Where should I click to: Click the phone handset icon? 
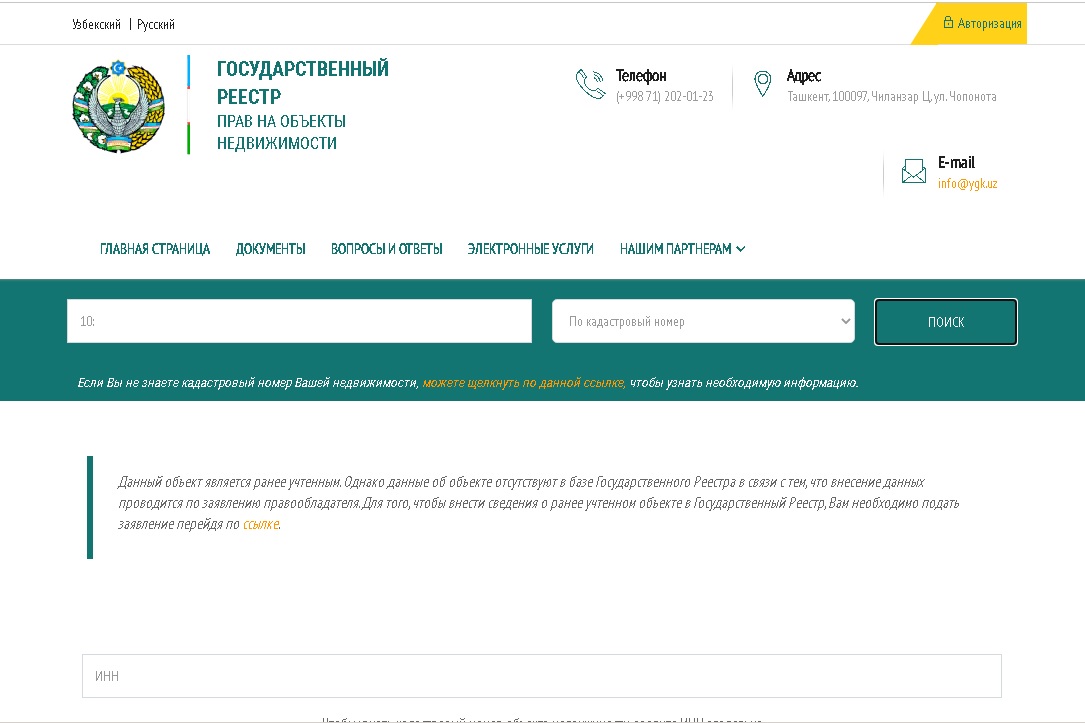coord(590,85)
